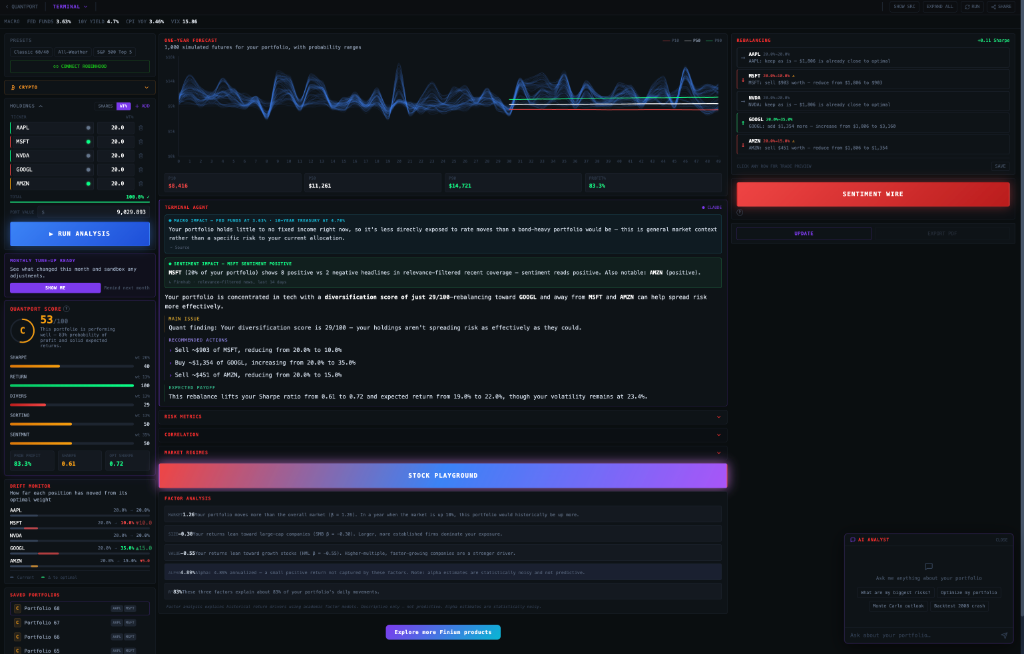
Task: Open the MSFT rebalancing row
Action: pyautogui.click(x=873, y=79)
